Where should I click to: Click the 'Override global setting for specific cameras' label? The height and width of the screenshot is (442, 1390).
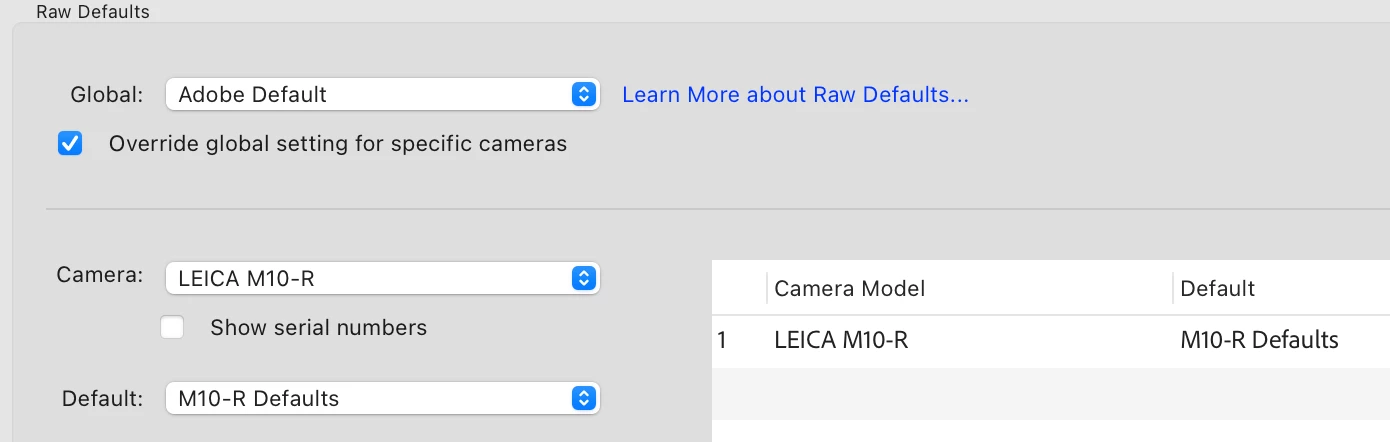[338, 144]
